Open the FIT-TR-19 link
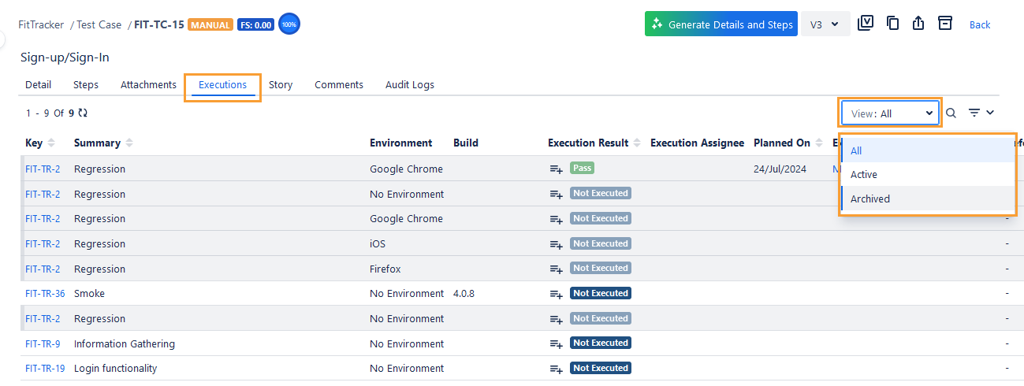The image size is (1024, 386). coord(45,368)
